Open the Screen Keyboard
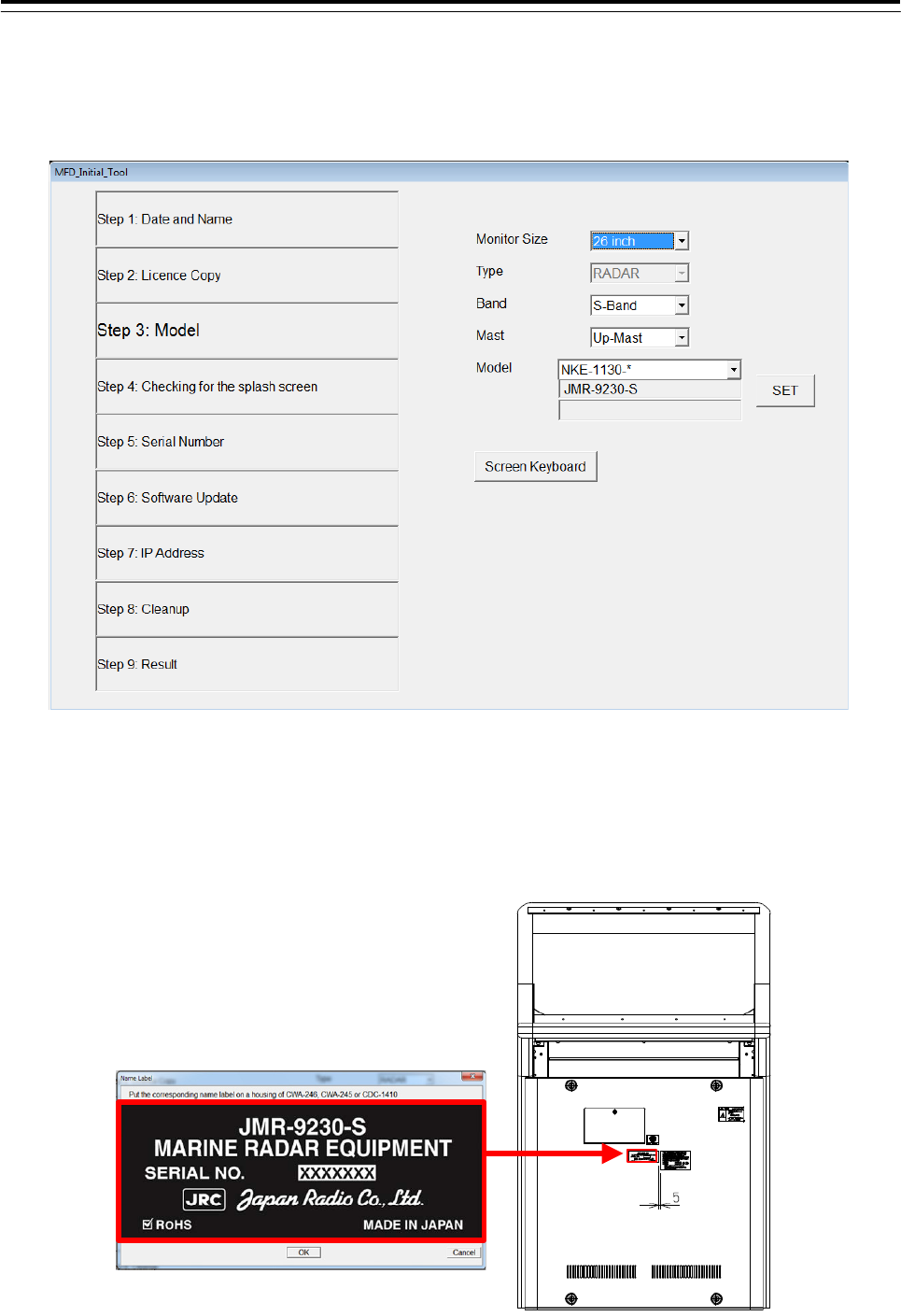 point(535,466)
